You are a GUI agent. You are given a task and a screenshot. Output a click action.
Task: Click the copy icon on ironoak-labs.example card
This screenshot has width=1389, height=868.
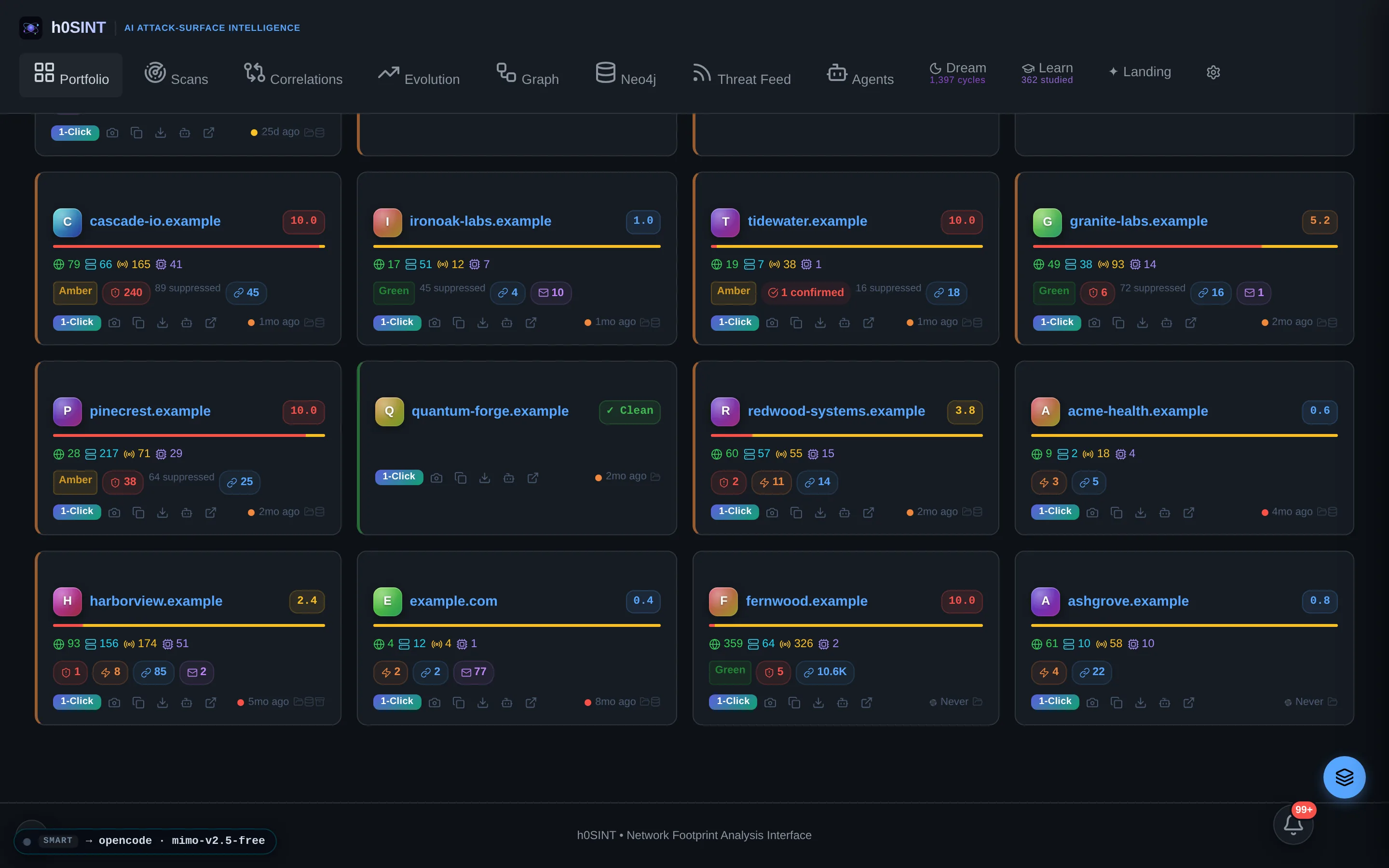[x=459, y=323]
